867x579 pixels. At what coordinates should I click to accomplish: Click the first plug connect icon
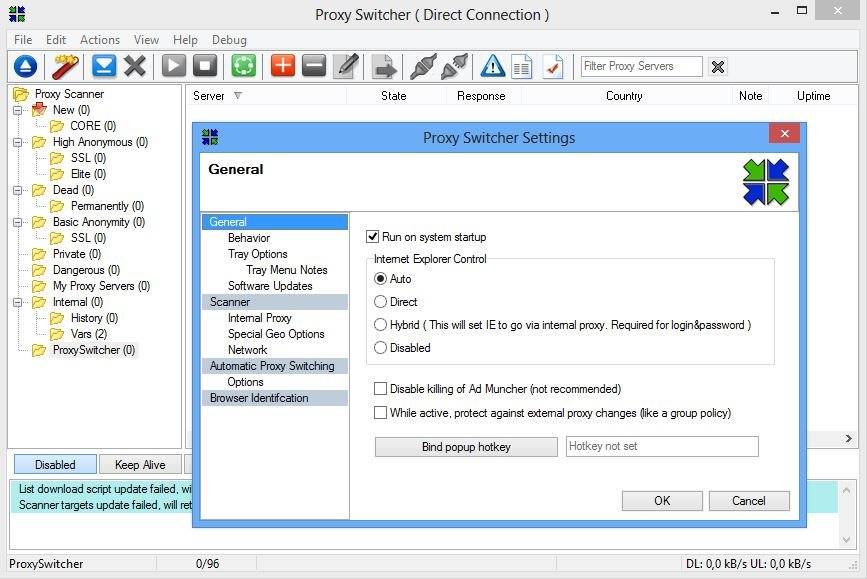click(x=424, y=67)
